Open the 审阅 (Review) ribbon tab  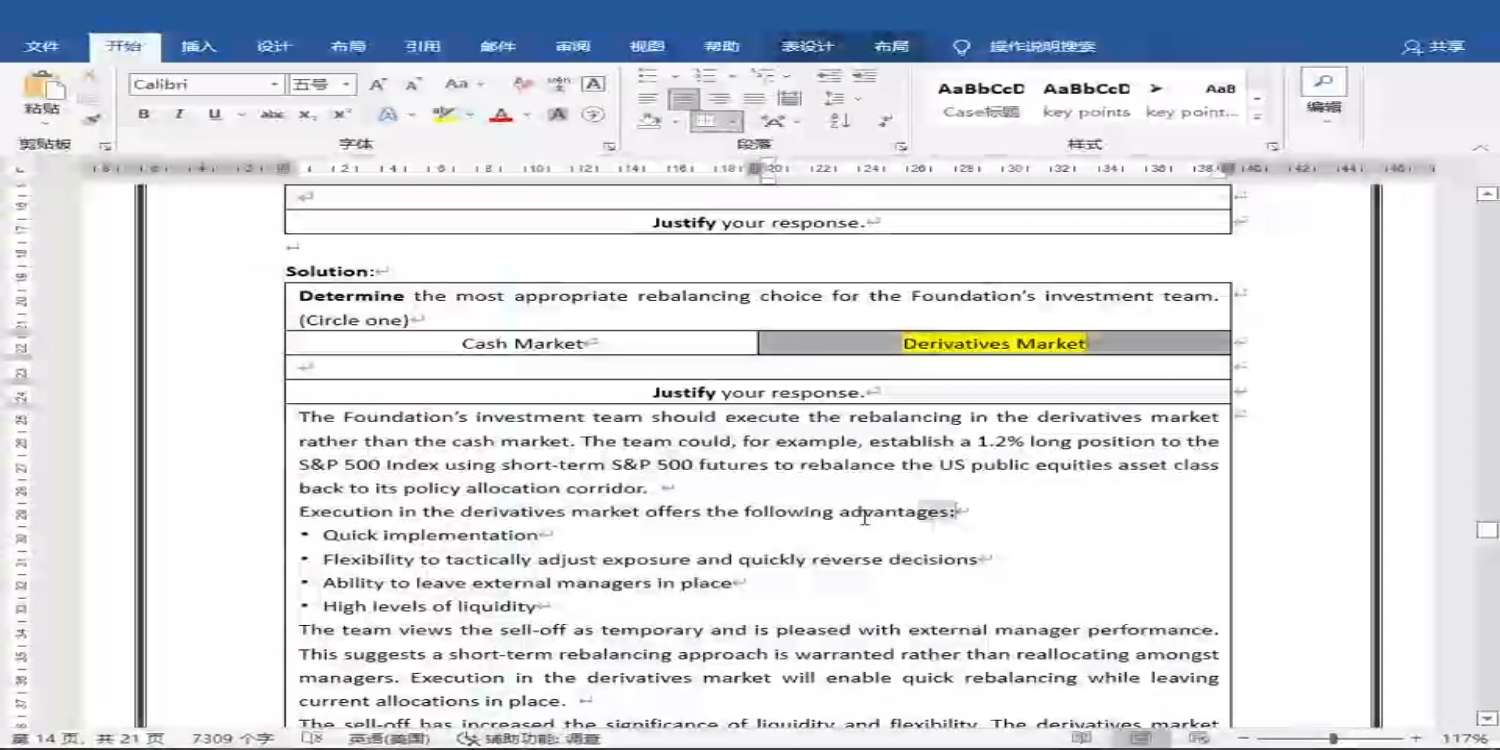click(573, 46)
